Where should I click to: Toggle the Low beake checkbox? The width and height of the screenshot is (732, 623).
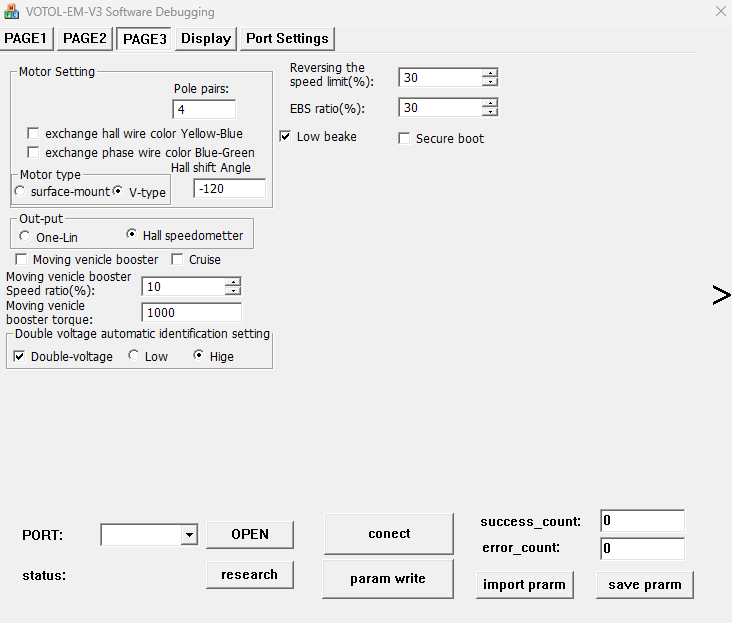coord(286,136)
